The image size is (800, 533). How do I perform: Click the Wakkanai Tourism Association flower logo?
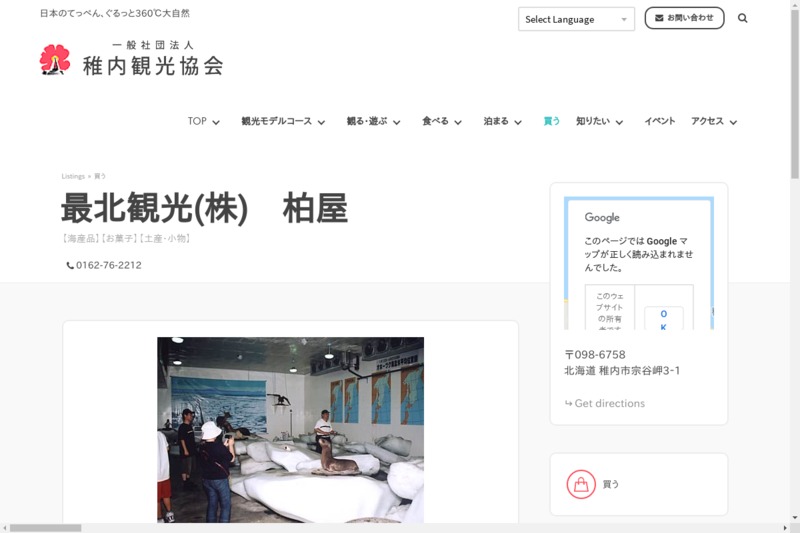(55, 60)
